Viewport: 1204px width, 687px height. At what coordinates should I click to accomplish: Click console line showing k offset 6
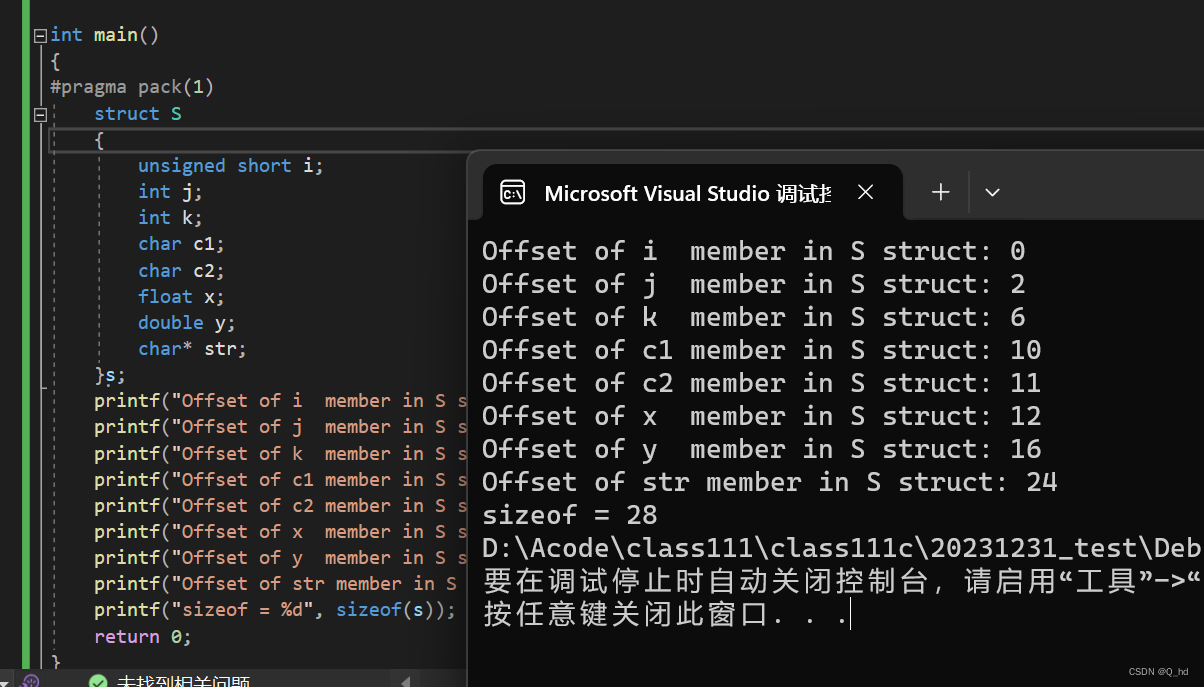[753, 317]
